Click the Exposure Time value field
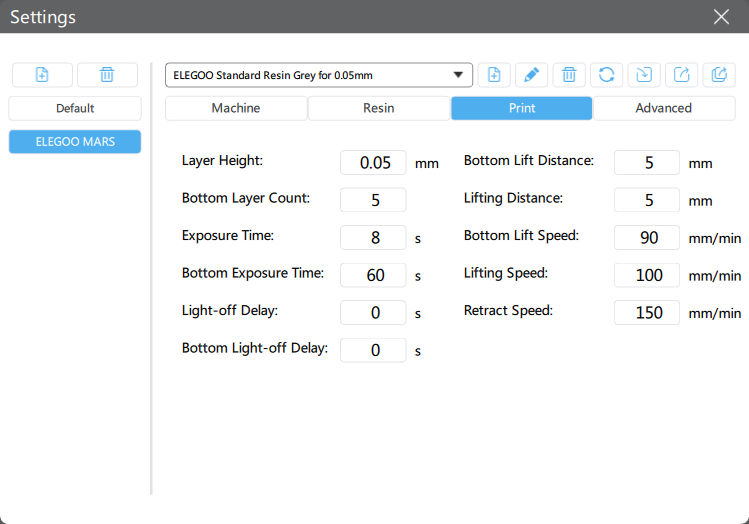This screenshot has height=524, width=749. click(x=373, y=237)
